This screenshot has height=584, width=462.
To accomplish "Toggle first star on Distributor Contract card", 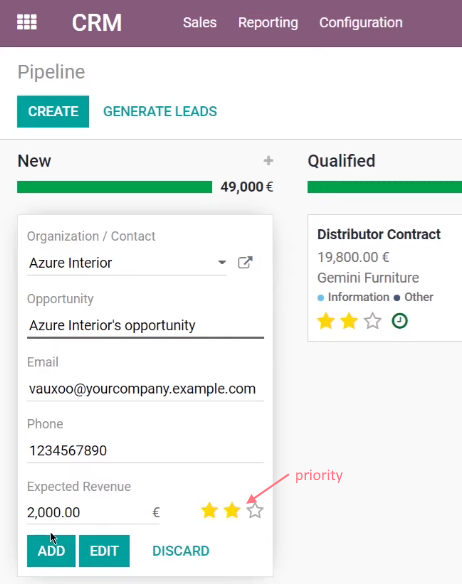I will pyautogui.click(x=326, y=321).
